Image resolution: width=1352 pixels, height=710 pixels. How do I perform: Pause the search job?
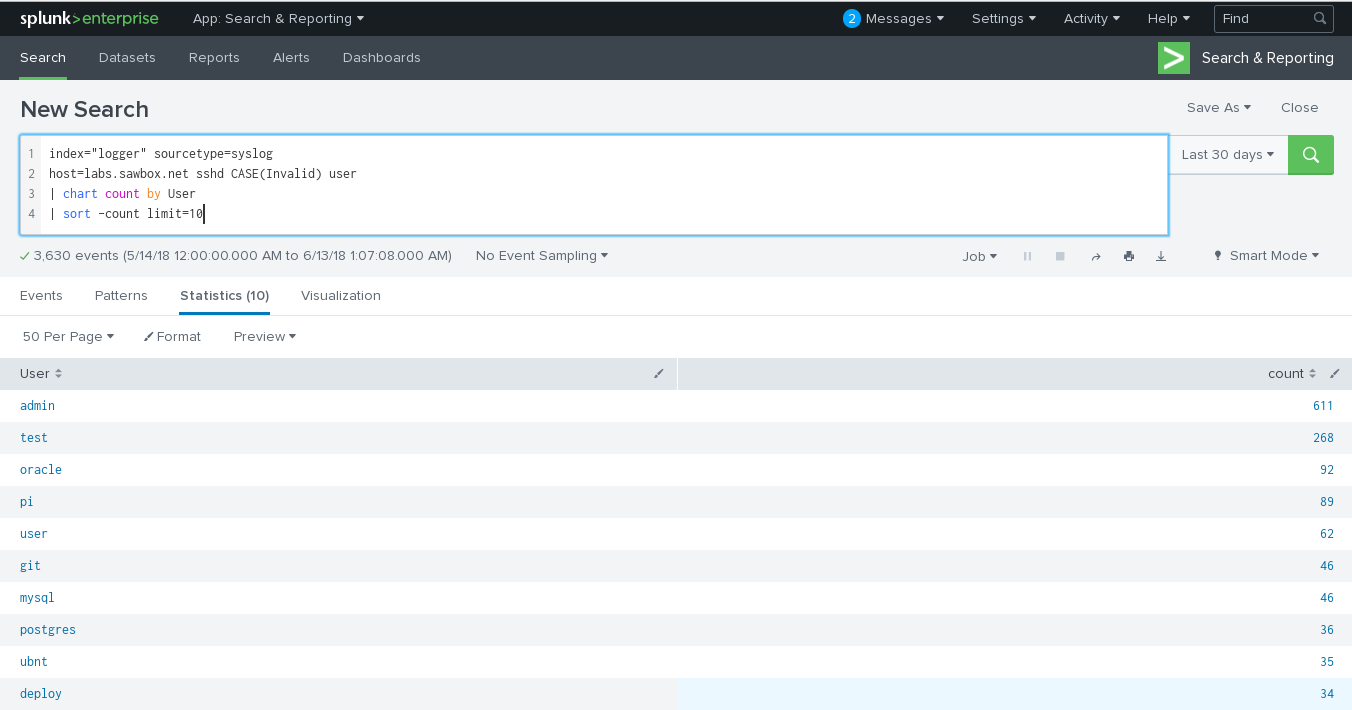[x=1027, y=257]
